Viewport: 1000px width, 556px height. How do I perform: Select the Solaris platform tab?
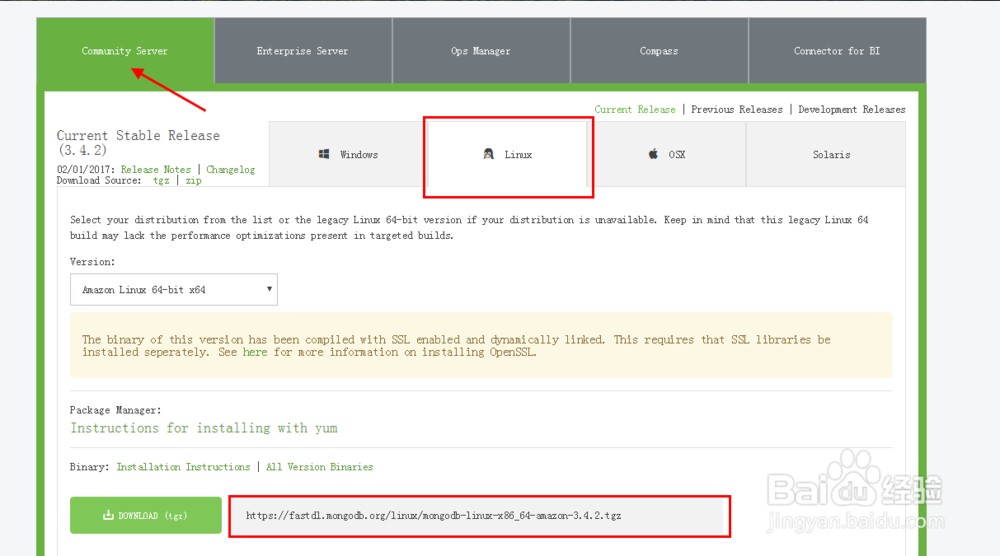[826, 154]
